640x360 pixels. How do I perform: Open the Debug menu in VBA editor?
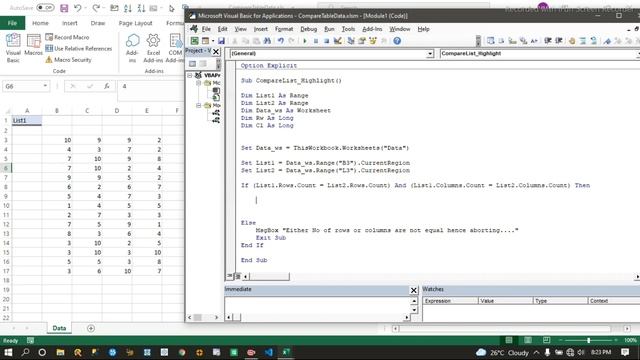coord(309,29)
